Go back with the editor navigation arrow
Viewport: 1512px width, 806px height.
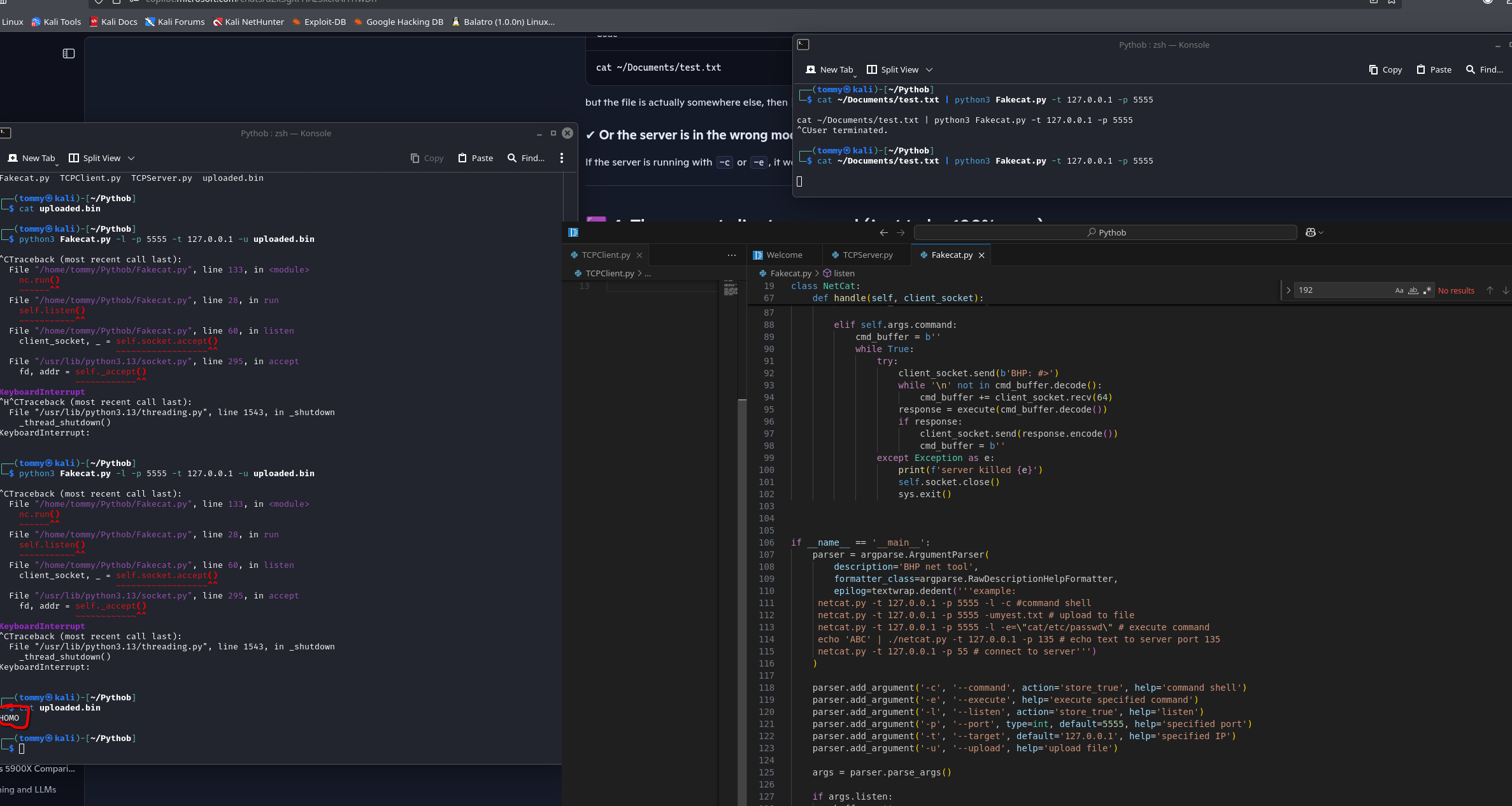[x=883, y=232]
